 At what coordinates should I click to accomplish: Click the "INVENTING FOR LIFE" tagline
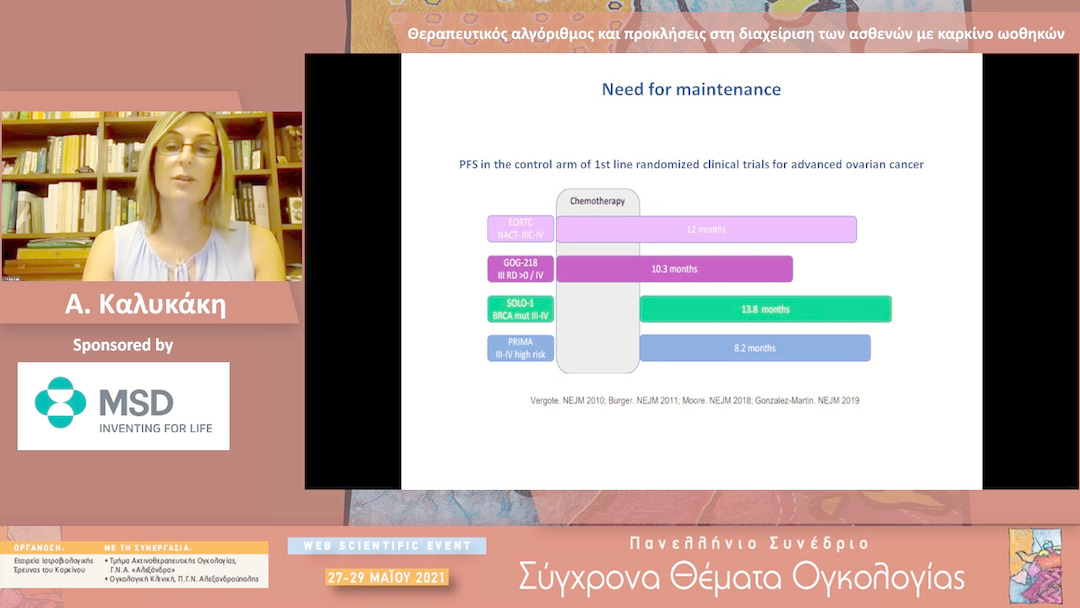(x=156, y=428)
